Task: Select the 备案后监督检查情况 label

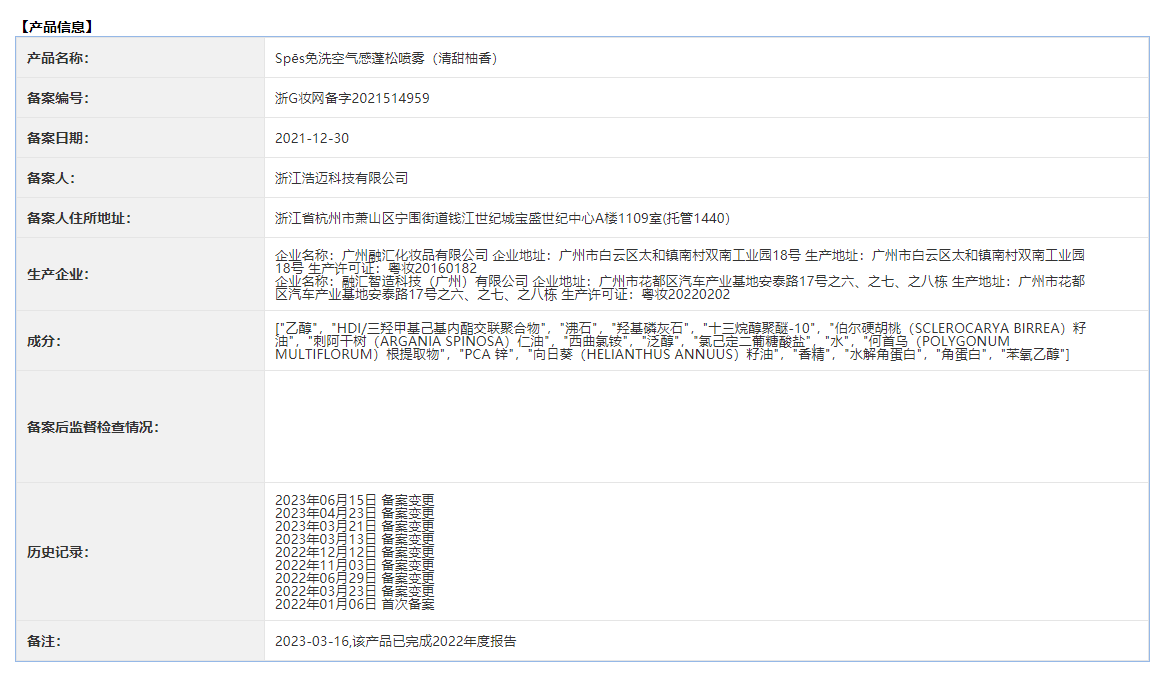Action: click(x=93, y=427)
